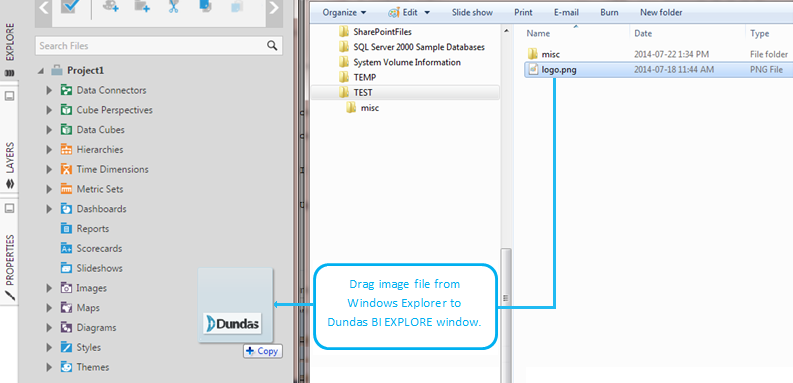Expand the Time Dimensions node arrow

pyautogui.click(x=49, y=169)
